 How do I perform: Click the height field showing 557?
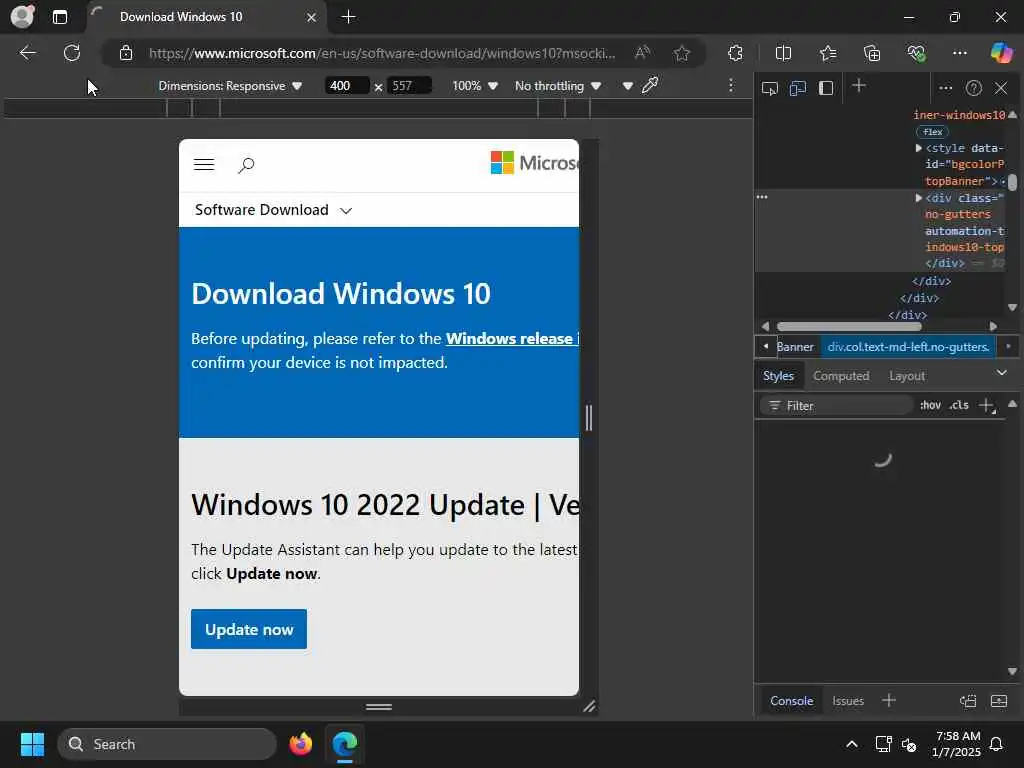coord(409,86)
